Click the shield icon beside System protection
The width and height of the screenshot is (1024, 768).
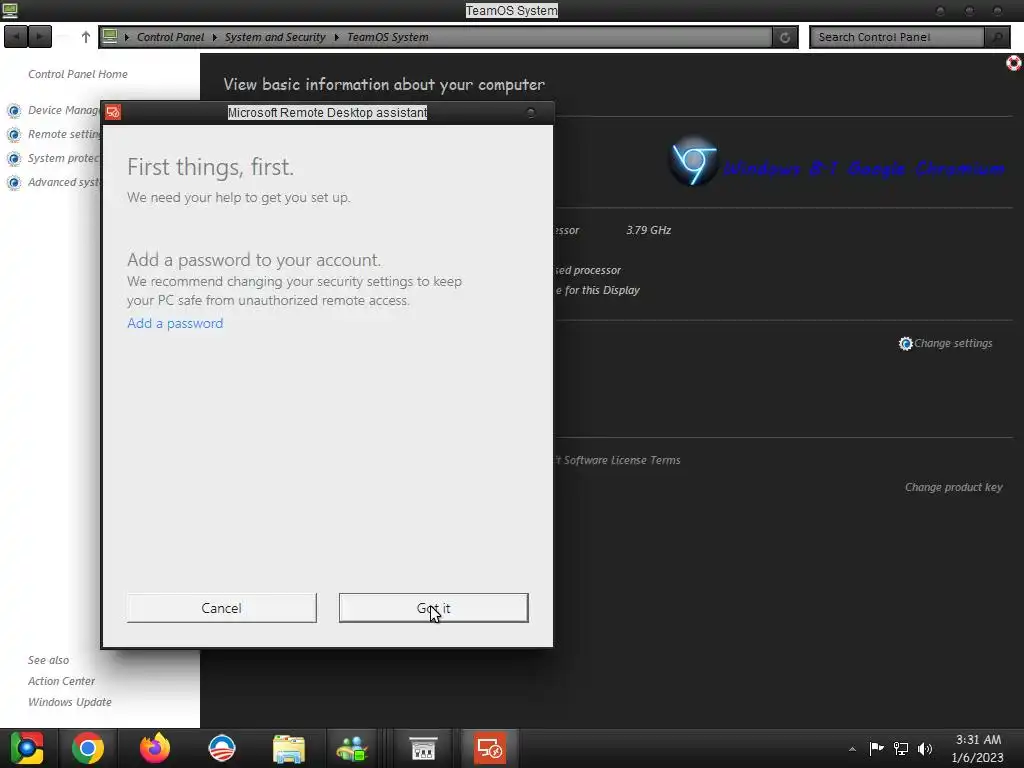click(x=14, y=159)
